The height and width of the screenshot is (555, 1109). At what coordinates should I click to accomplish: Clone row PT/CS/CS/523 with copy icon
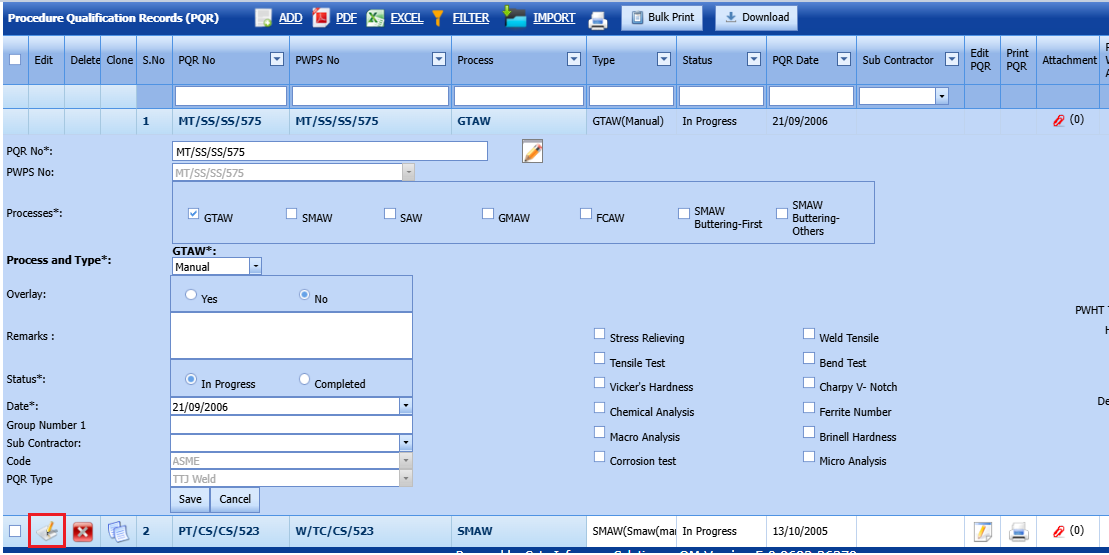click(x=119, y=531)
